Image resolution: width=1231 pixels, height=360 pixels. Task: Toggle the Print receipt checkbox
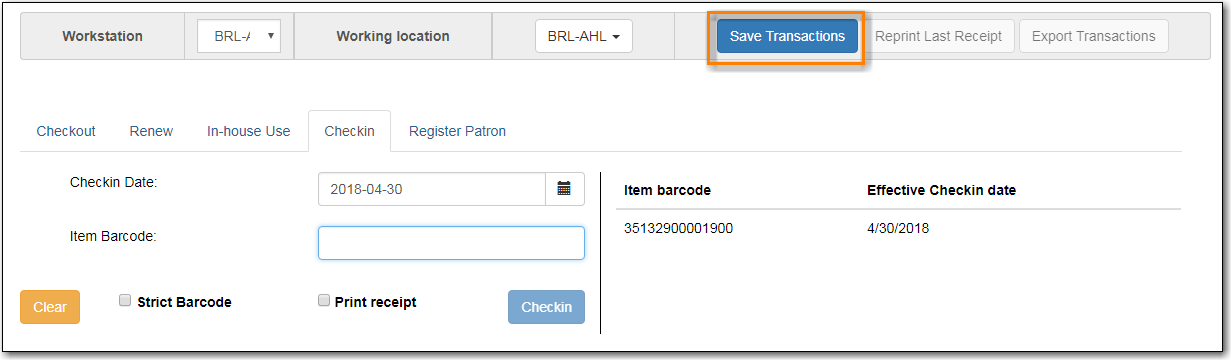(323, 300)
